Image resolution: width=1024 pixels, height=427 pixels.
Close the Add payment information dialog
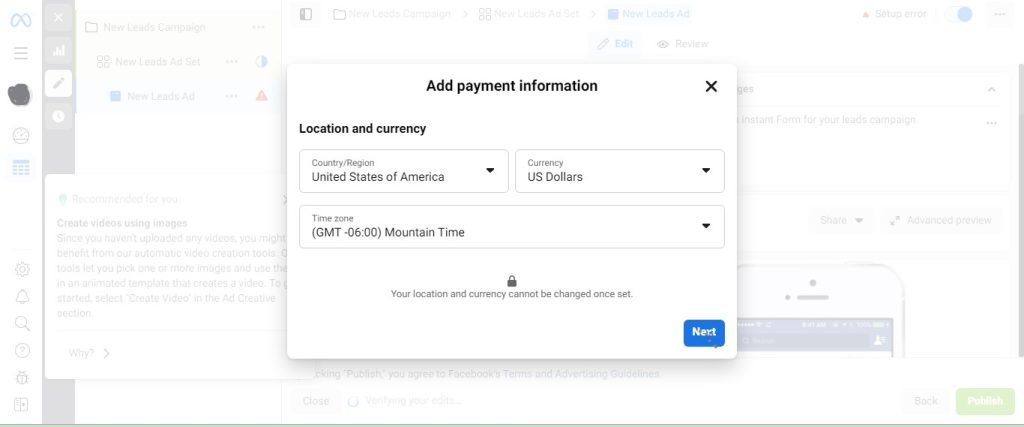(x=711, y=86)
